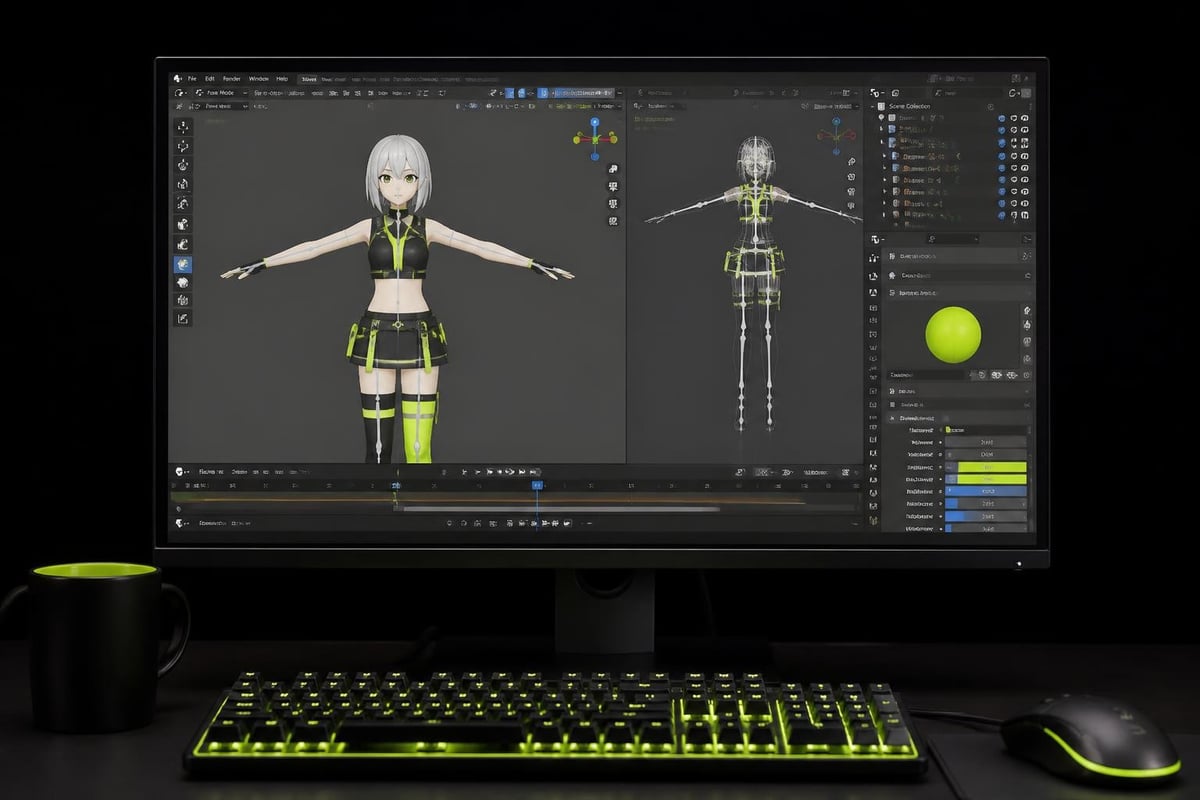Click first playback control in timeline header

tap(464, 471)
